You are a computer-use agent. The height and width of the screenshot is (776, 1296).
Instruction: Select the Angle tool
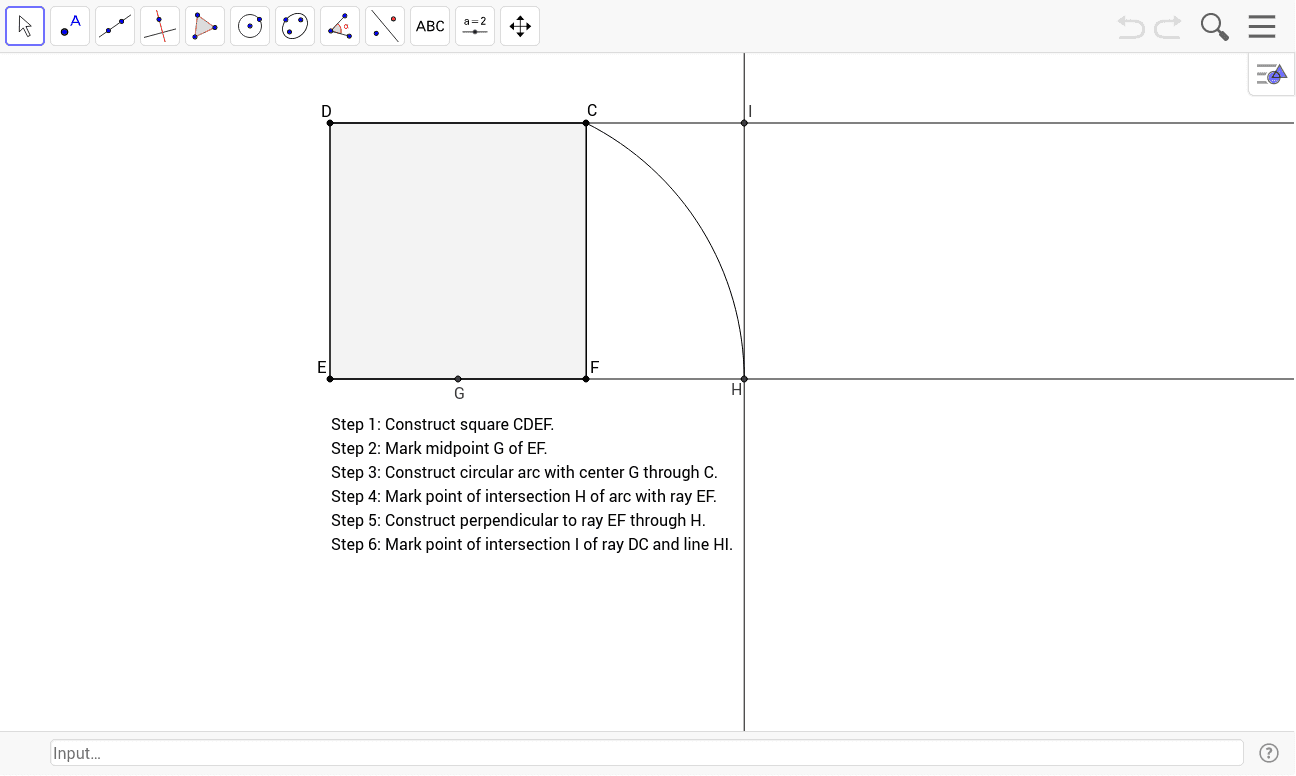339,26
